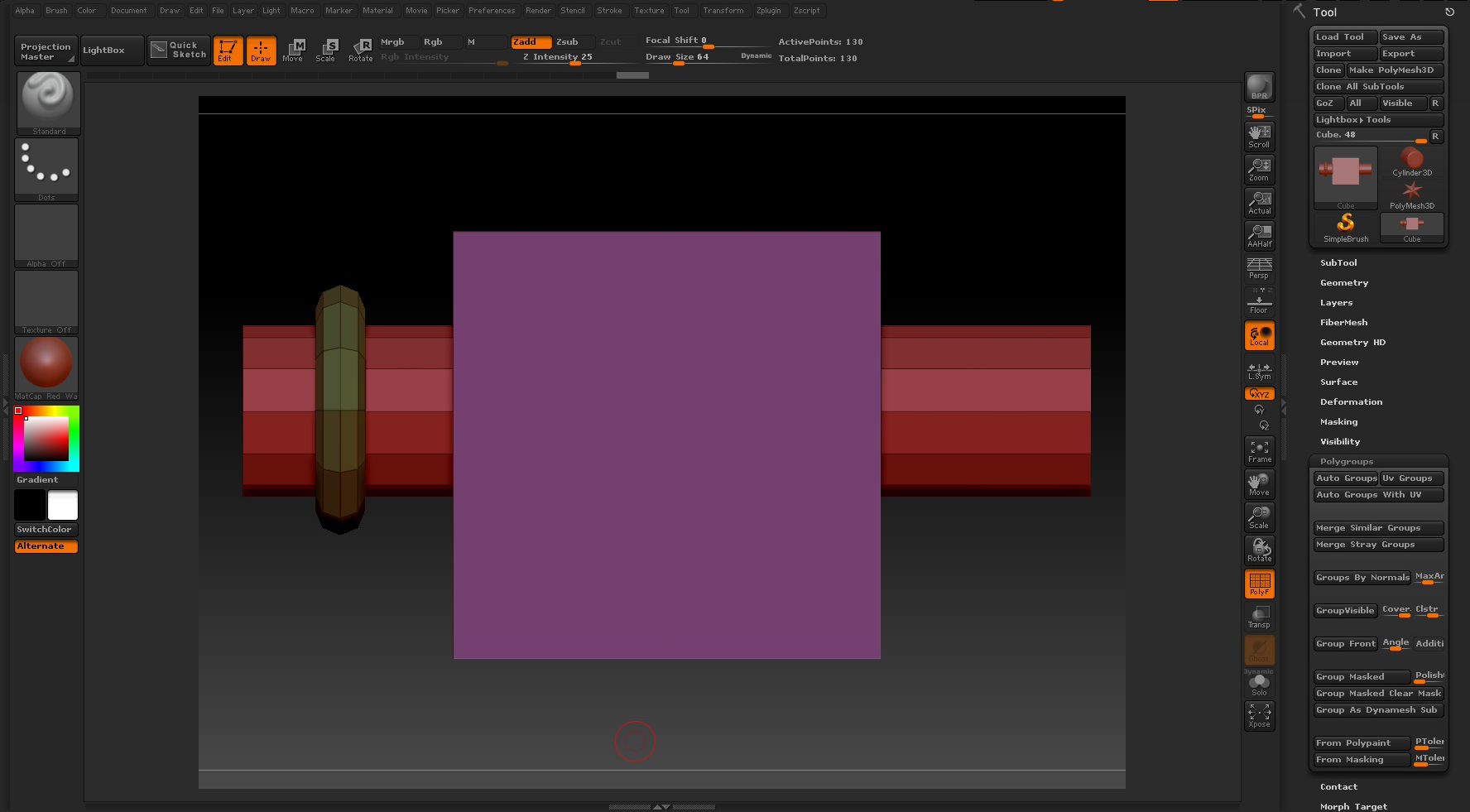Image resolution: width=1470 pixels, height=812 pixels.
Task: Click the Make PolyMesh3D button
Action: pyautogui.click(x=1395, y=70)
